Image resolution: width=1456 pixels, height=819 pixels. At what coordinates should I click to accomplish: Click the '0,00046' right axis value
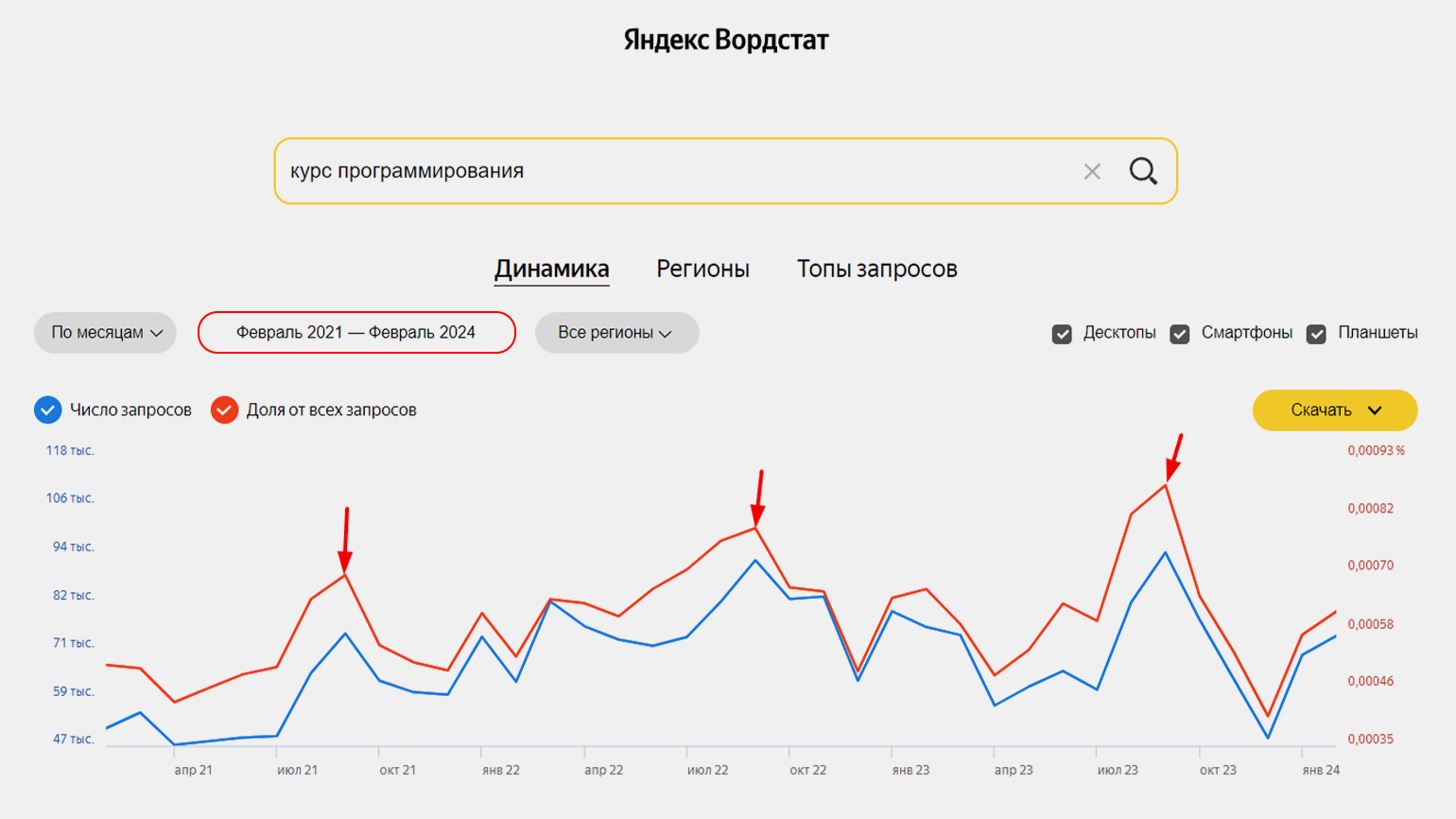pyautogui.click(x=1371, y=681)
